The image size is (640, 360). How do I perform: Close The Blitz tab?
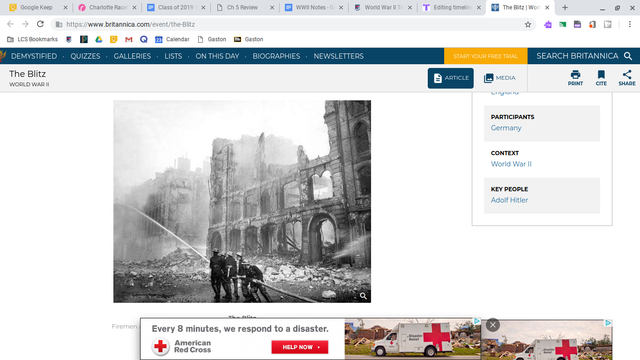[547, 7]
